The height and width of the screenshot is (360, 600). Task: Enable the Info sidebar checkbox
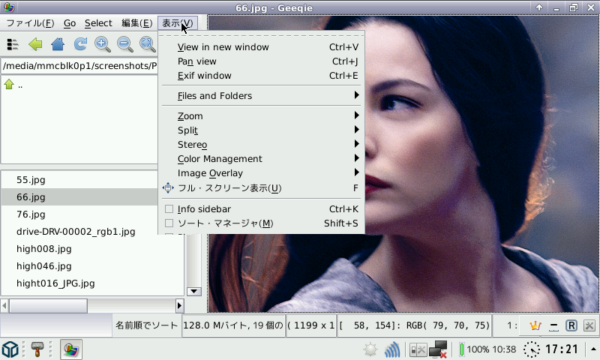click(169, 209)
